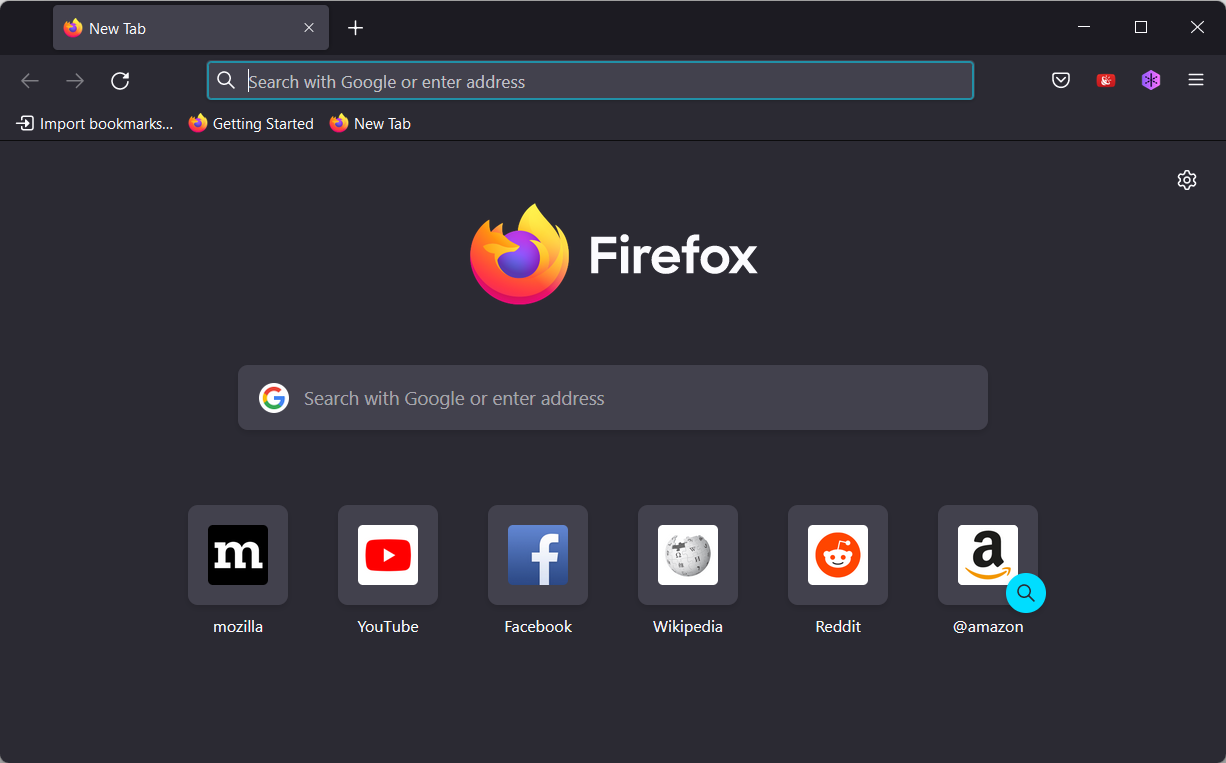Open the Getting Started bookmark

pos(251,124)
